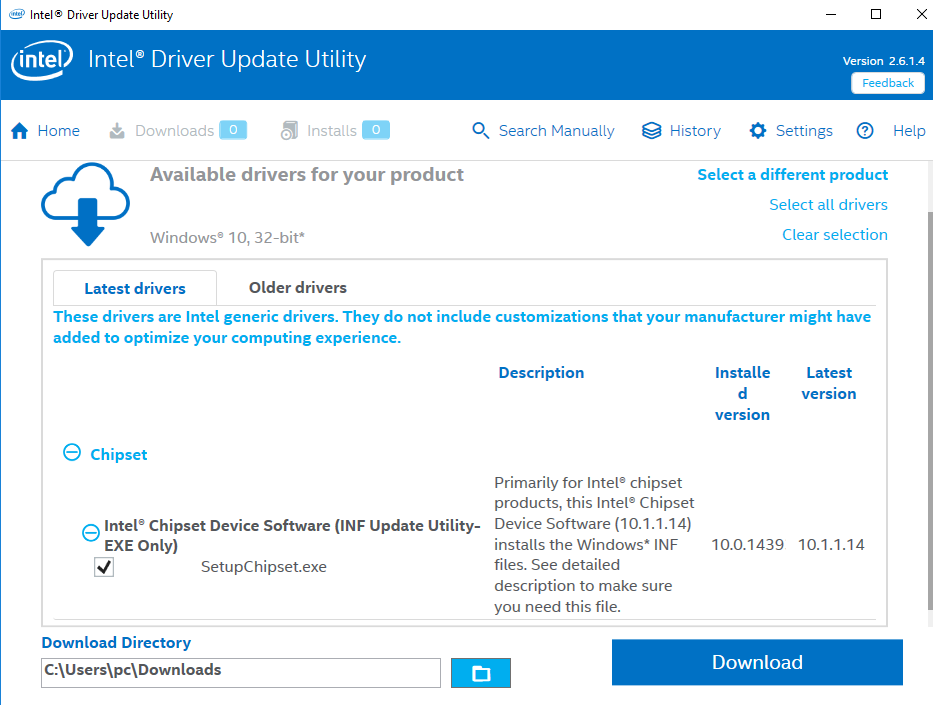Click the Chipset category label
933x705 pixels.
(x=118, y=455)
